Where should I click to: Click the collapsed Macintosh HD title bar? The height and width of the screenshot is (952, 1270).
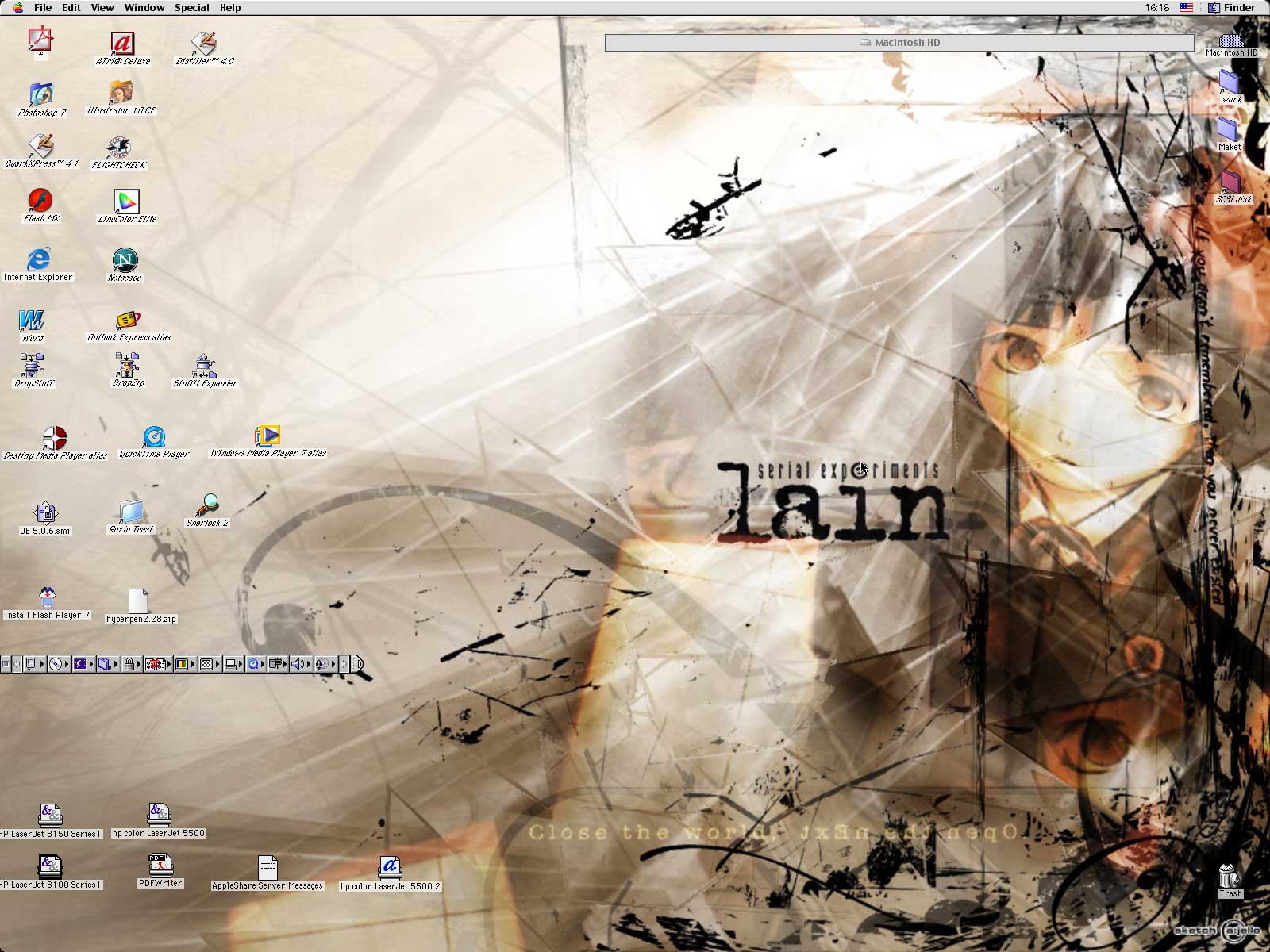[899, 43]
